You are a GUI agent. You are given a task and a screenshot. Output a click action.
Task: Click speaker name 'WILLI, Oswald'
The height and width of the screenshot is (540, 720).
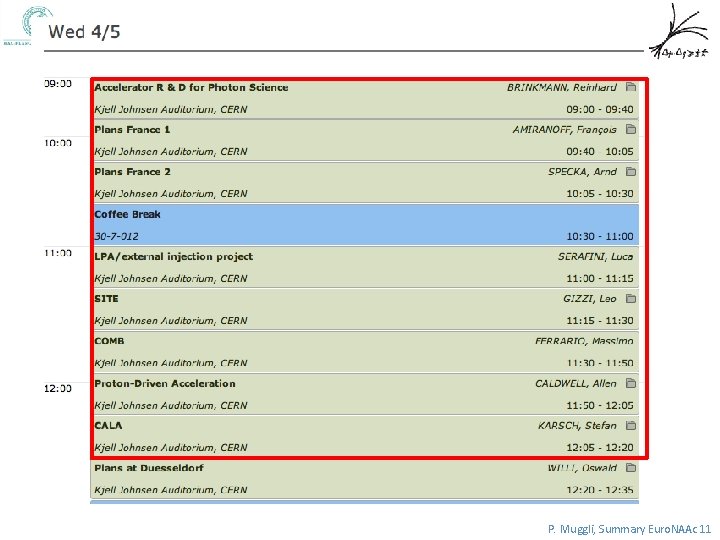coord(582,468)
